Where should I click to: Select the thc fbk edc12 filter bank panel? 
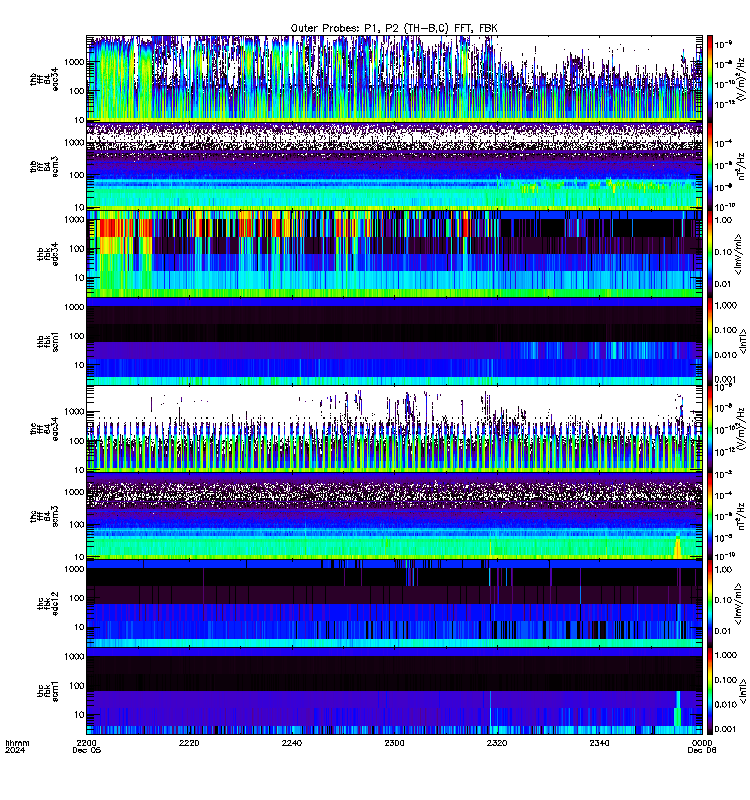(394, 604)
